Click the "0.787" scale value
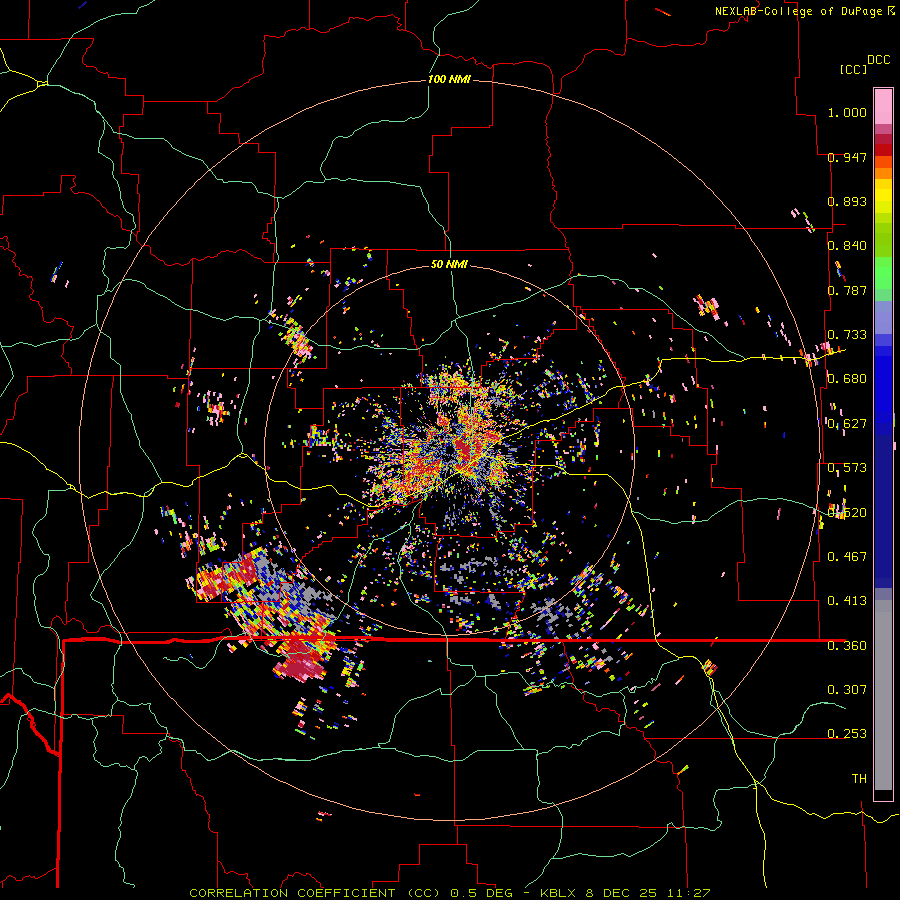The height and width of the screenshot is (900, 900). (847, 290)
